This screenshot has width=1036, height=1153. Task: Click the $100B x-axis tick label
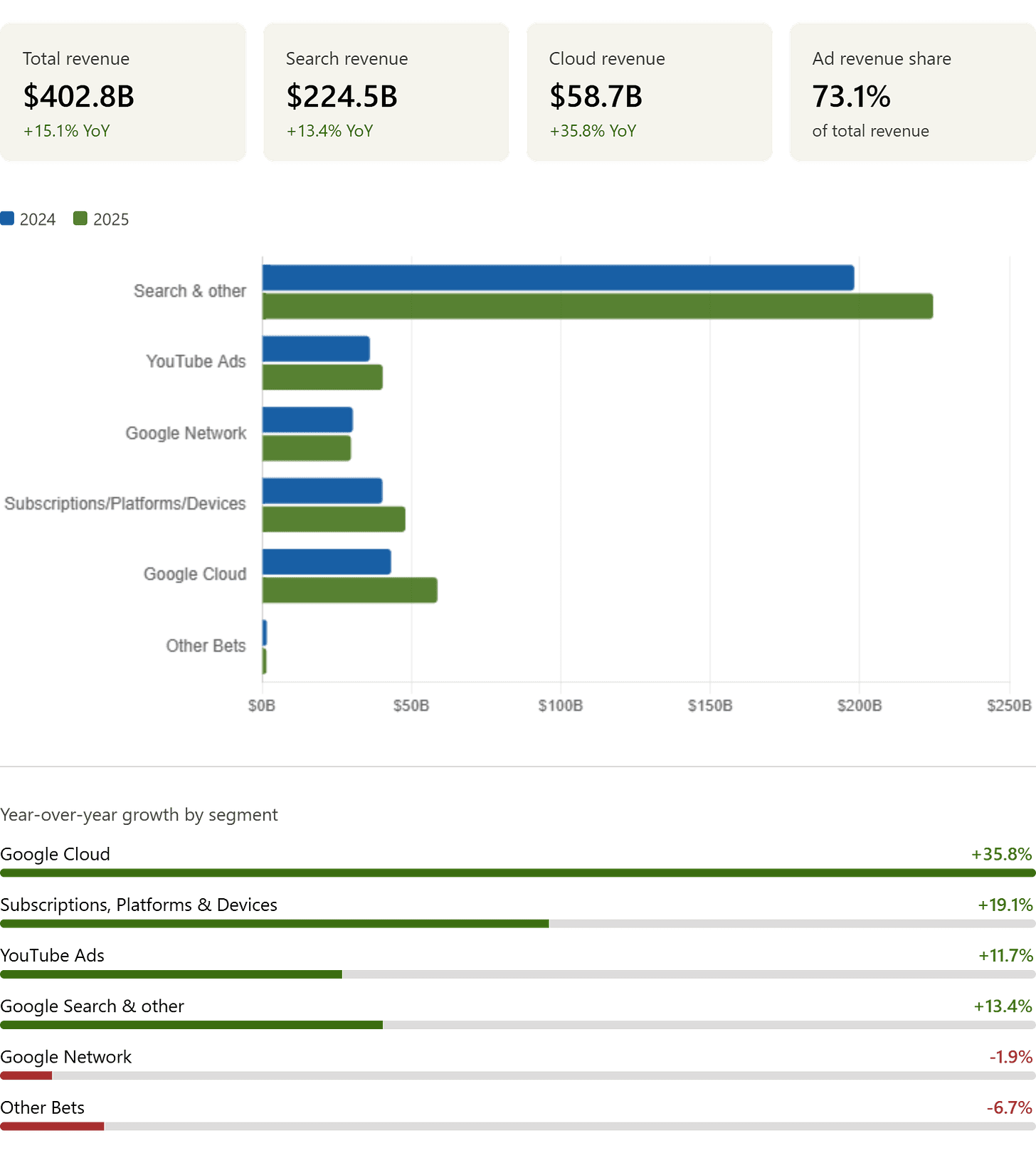(561, 705)
